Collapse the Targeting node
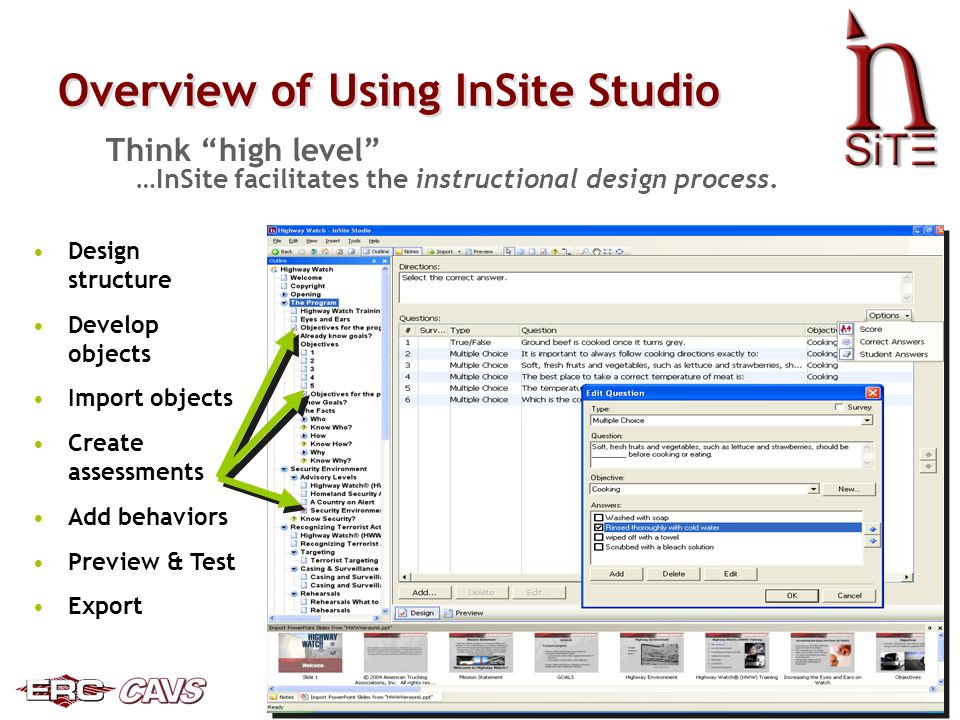 [294, 552]
